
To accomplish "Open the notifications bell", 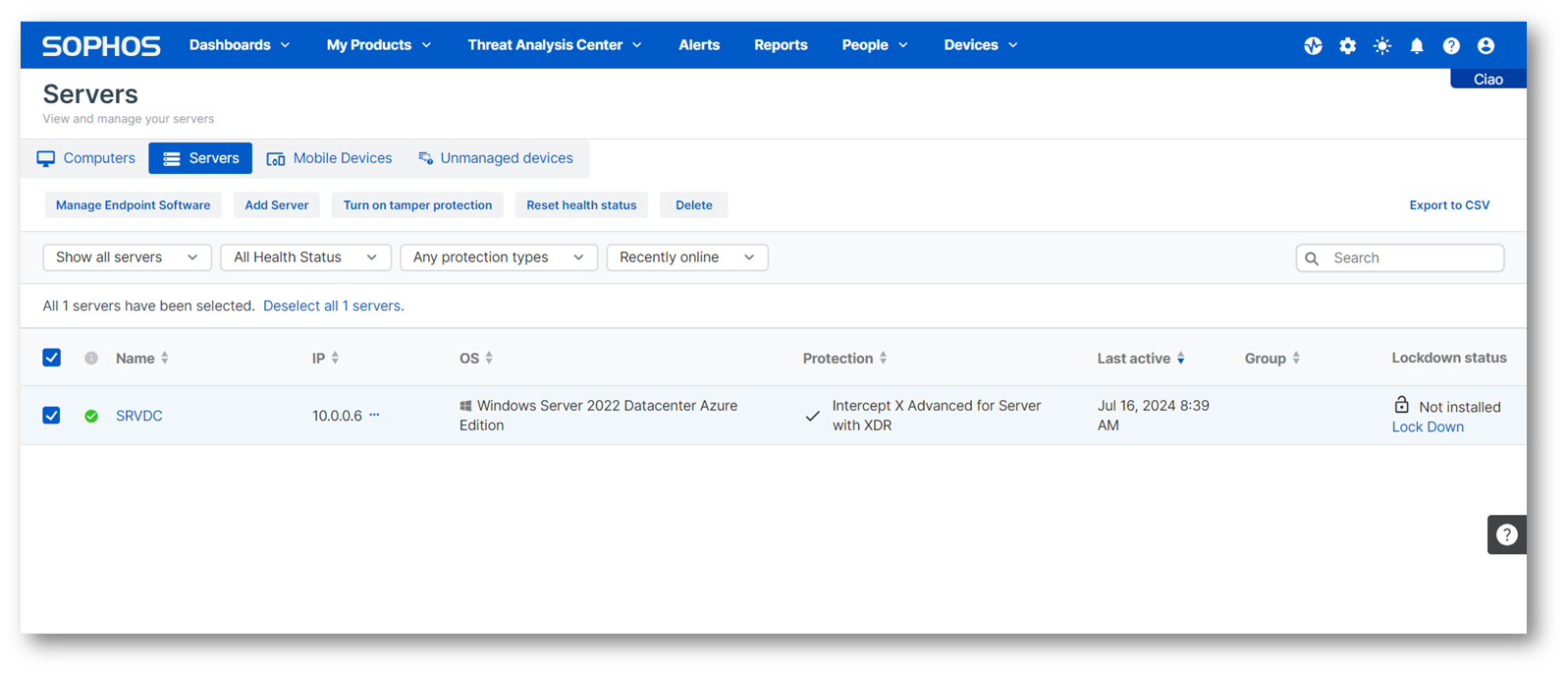I will 1417,46.
